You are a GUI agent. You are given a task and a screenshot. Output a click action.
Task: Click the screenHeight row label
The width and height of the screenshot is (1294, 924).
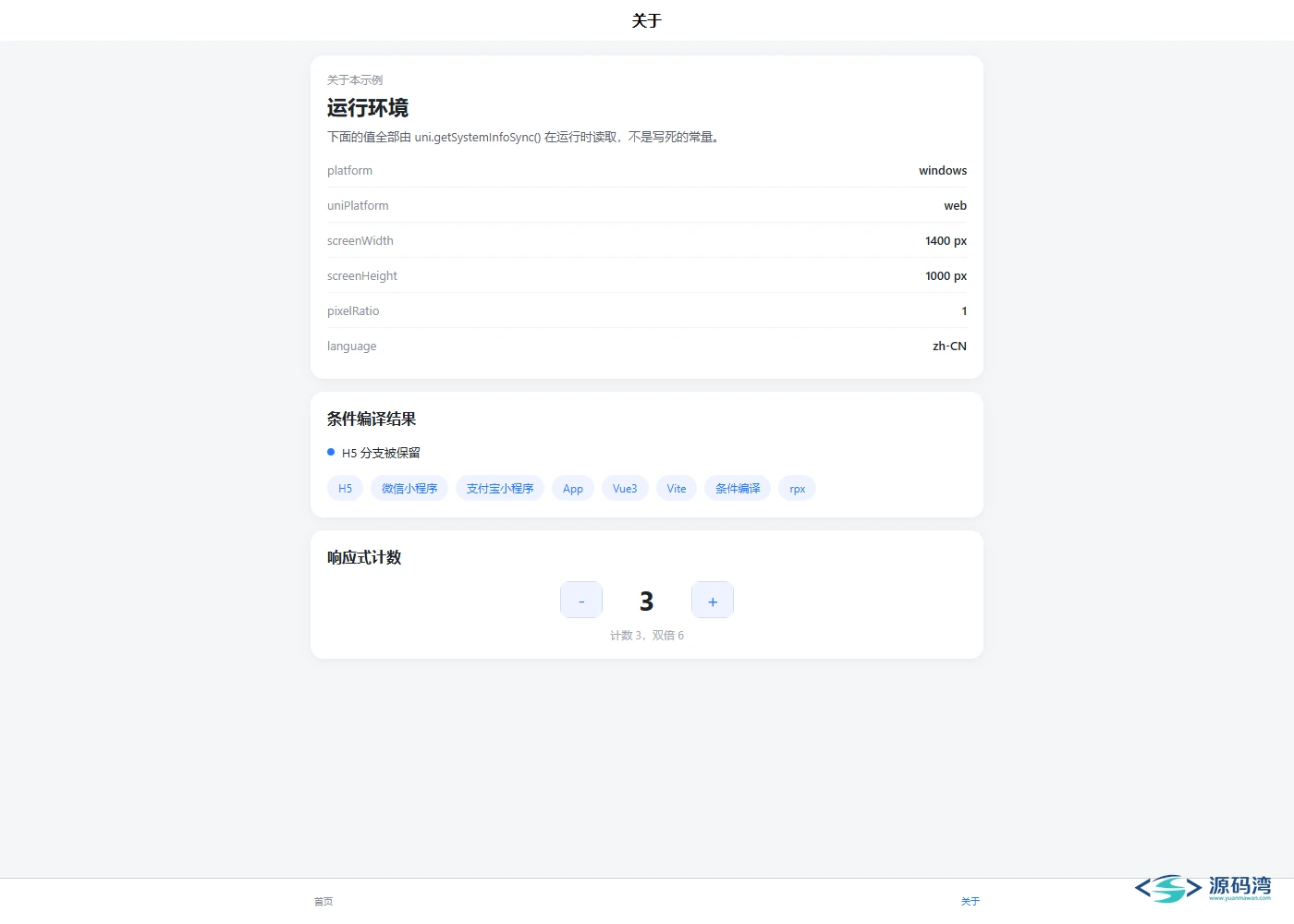[362, 275]
